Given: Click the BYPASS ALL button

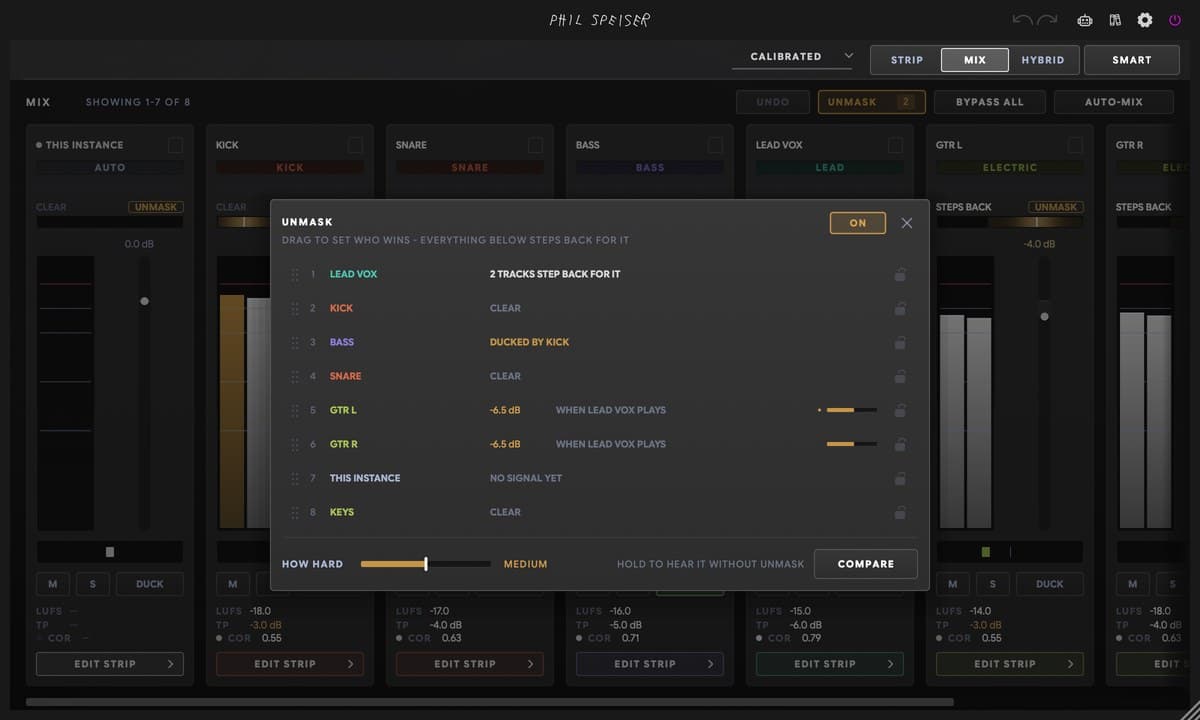Looking at the screenshot, I should pos(990,102).
